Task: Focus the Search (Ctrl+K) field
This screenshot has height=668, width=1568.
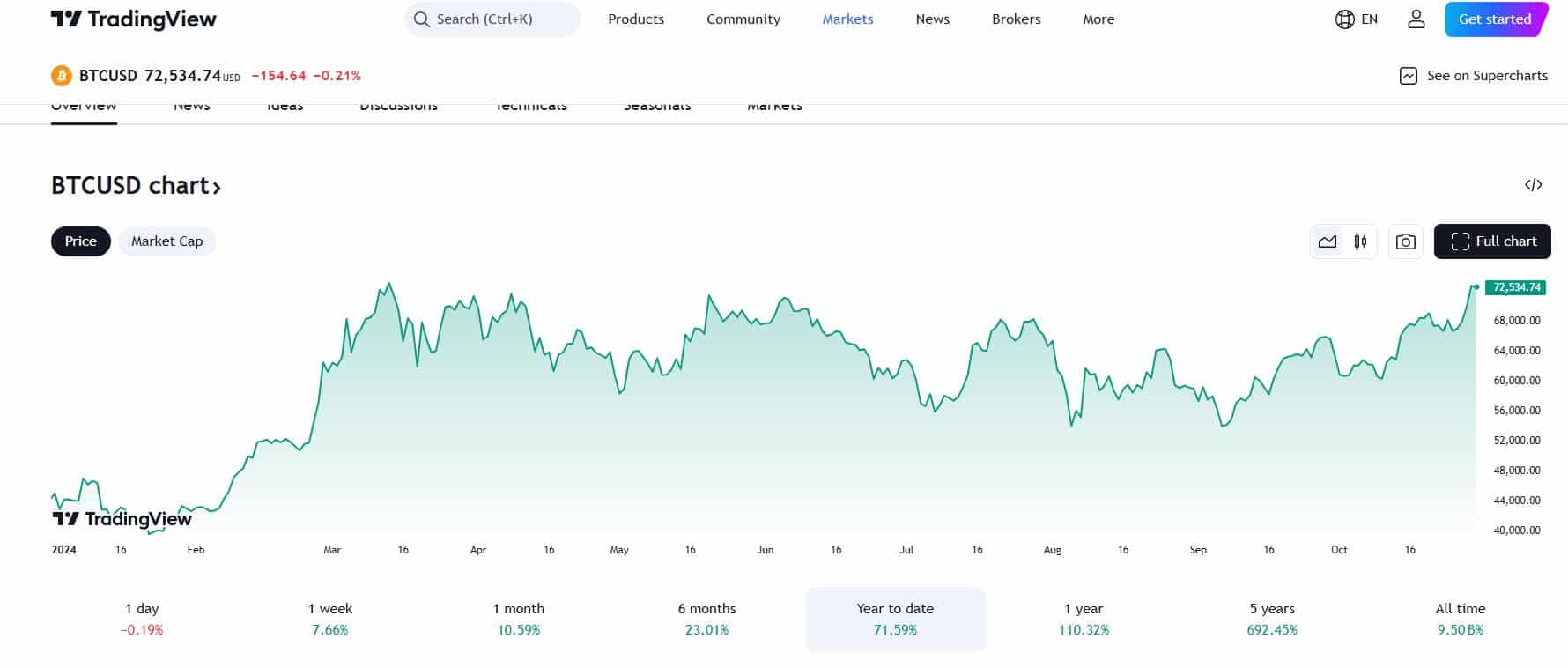Action: (492, 19)
